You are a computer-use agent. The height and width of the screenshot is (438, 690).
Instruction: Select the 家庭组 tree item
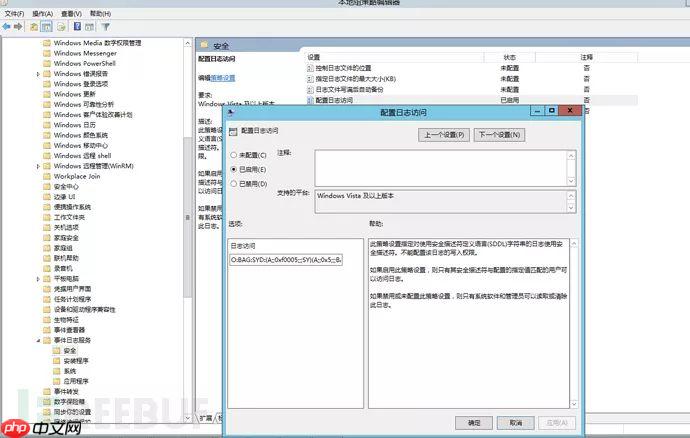point(63,248)
